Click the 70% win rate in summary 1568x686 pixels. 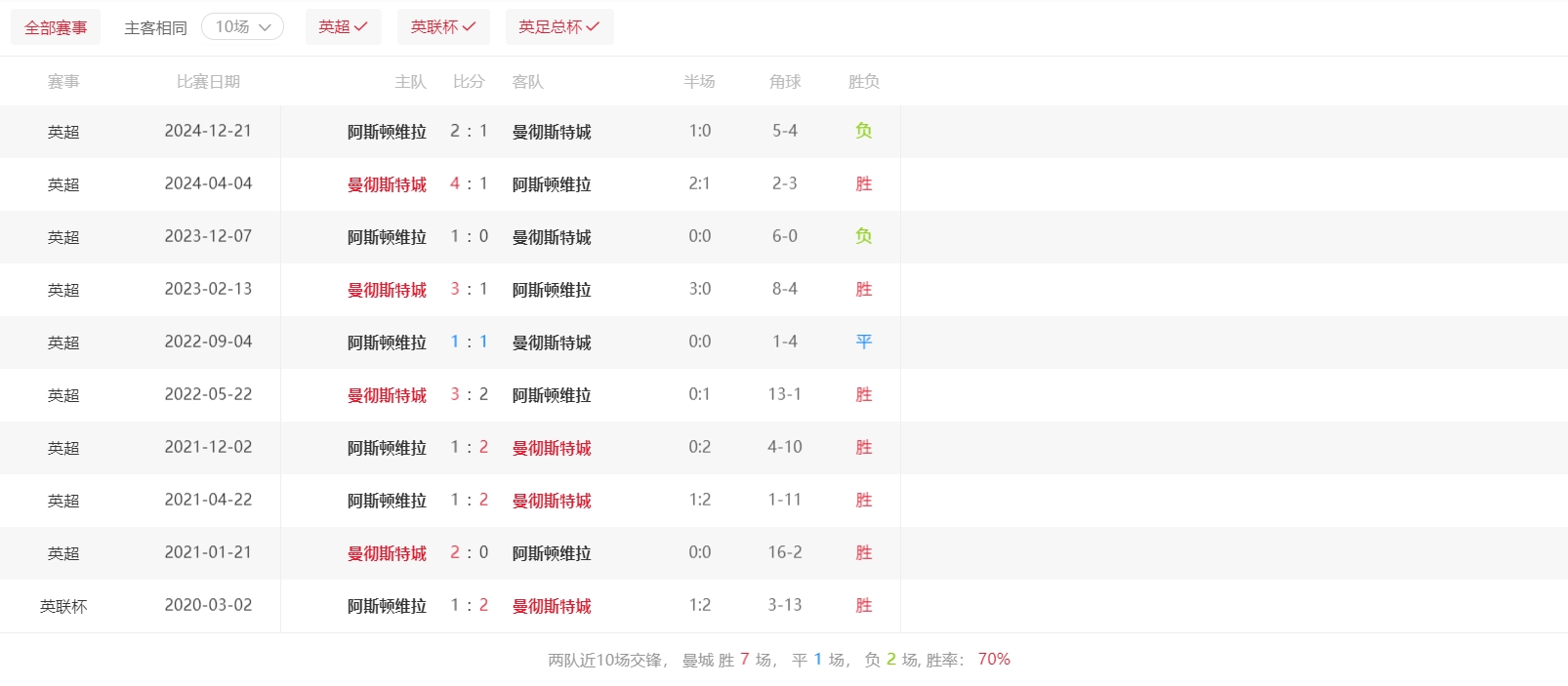pos(993,660)
